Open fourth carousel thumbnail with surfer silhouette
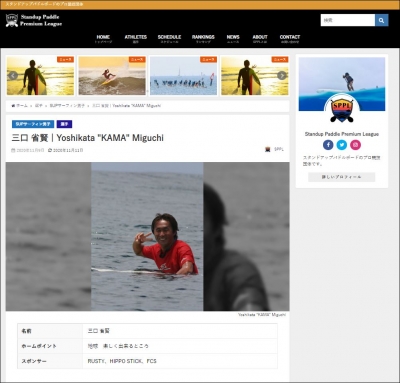400x383 pixels. pos(255,76)
